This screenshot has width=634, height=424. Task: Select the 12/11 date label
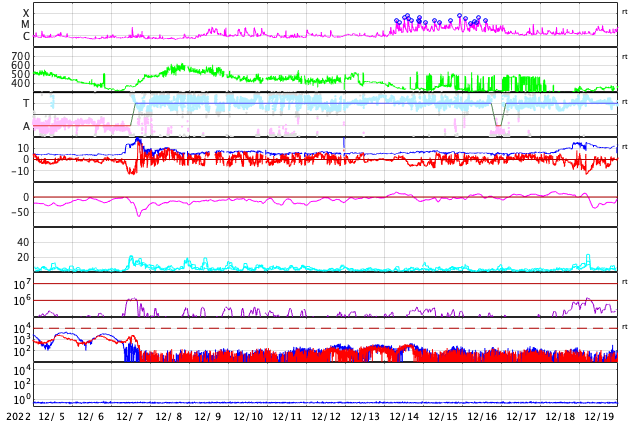286,417
